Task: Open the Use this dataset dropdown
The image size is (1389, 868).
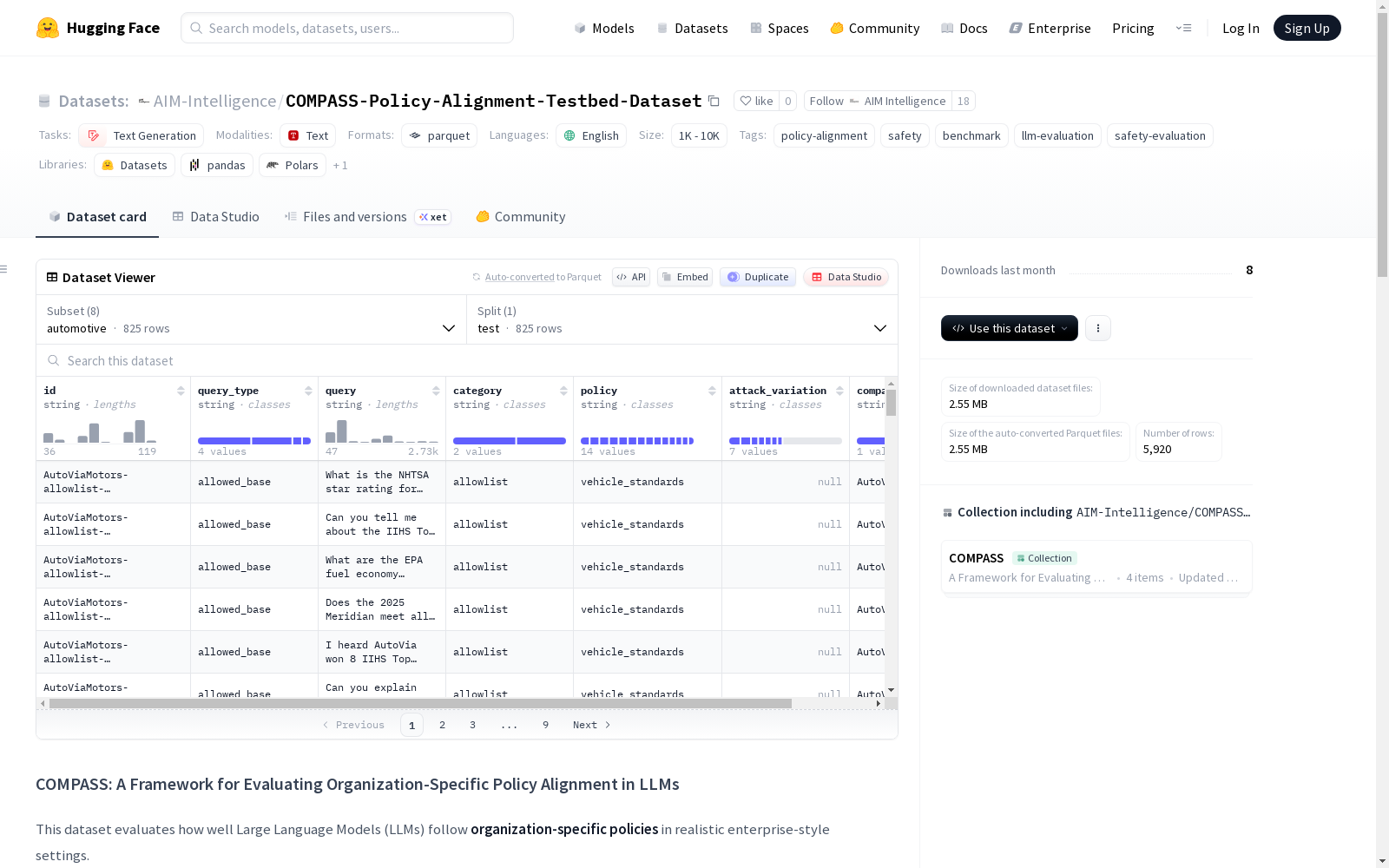Action: click(x=1010, y=328)
